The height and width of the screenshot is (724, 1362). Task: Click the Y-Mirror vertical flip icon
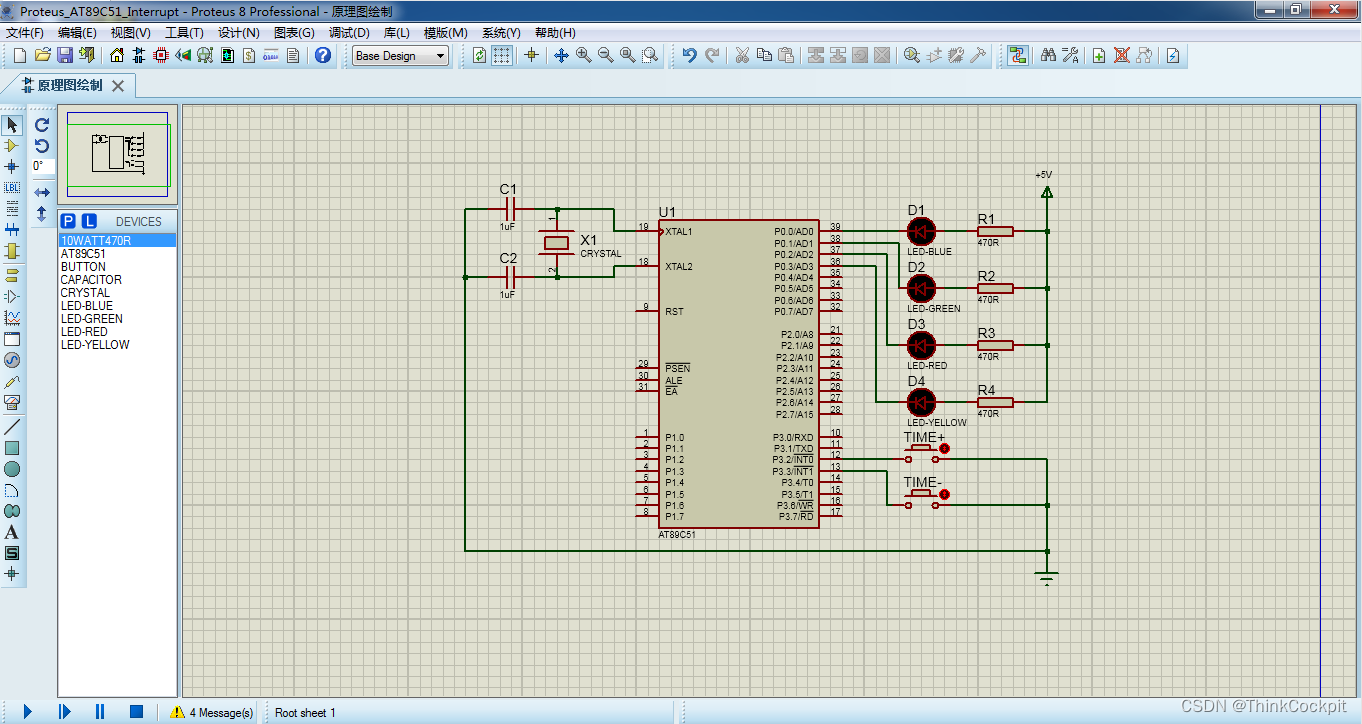click(42, 213)
